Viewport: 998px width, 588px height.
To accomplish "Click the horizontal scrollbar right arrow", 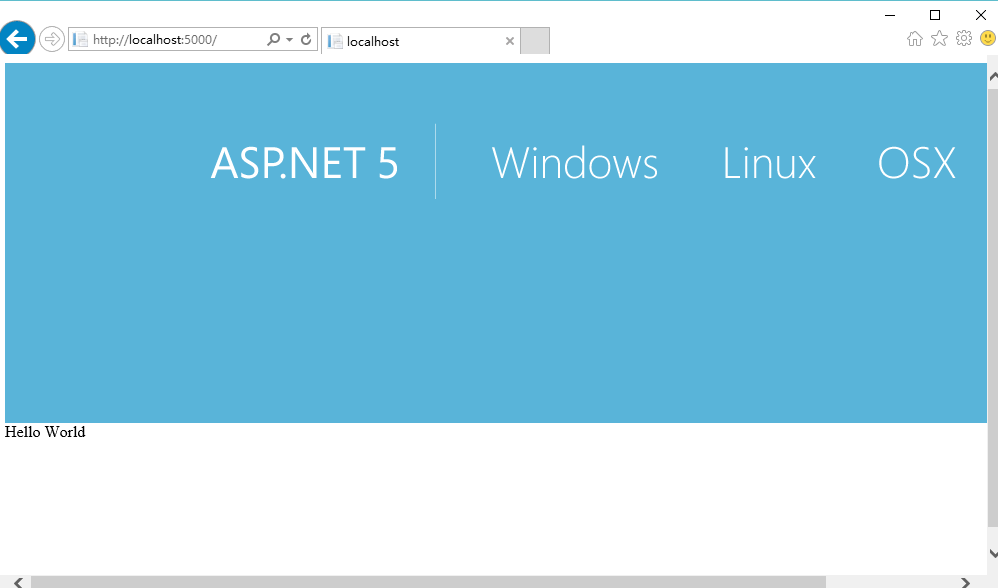I will click(x=966, y=582).
